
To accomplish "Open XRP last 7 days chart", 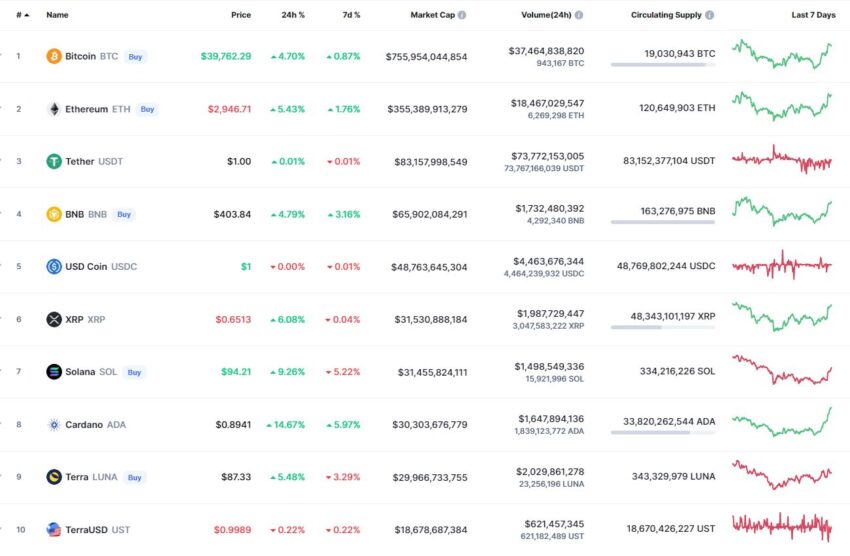I will pos(782,317).
